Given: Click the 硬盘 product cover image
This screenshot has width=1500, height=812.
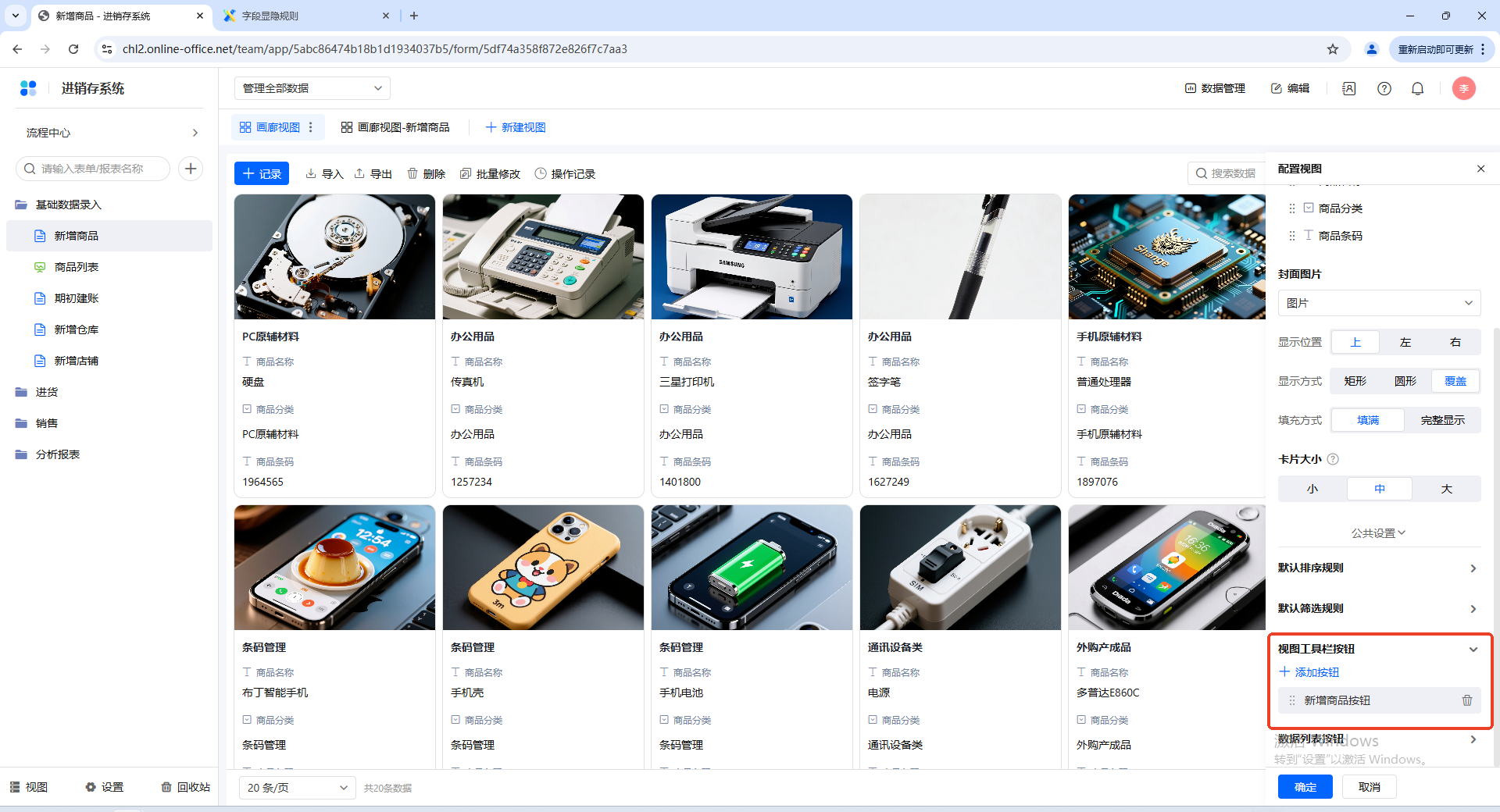Looking at the screenshot, I should 334,257.
